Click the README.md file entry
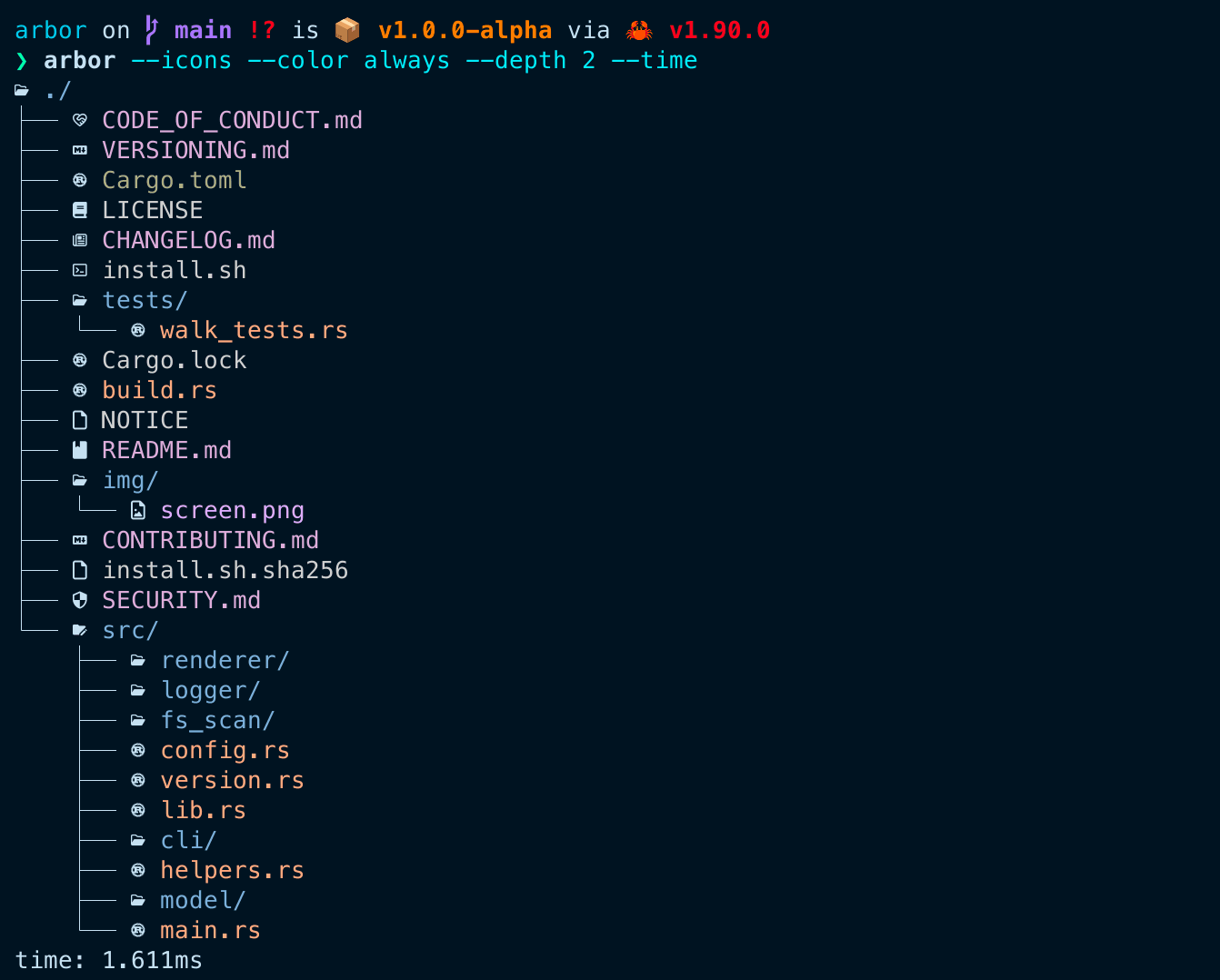 [166, 450]
